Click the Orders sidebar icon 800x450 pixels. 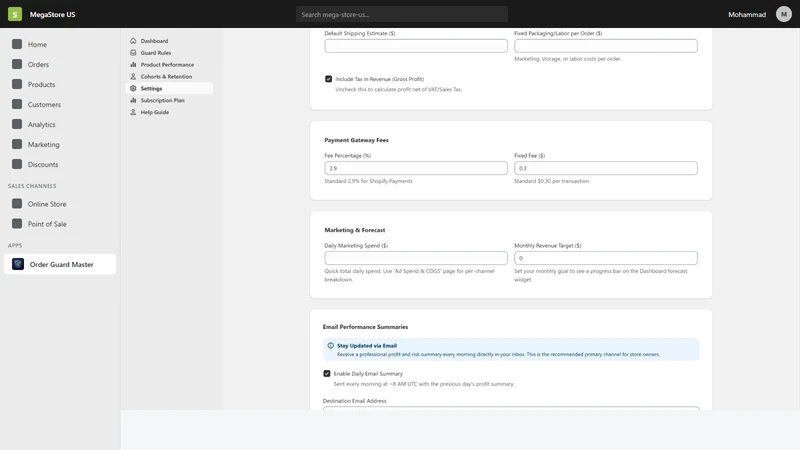tap(17, 64)
